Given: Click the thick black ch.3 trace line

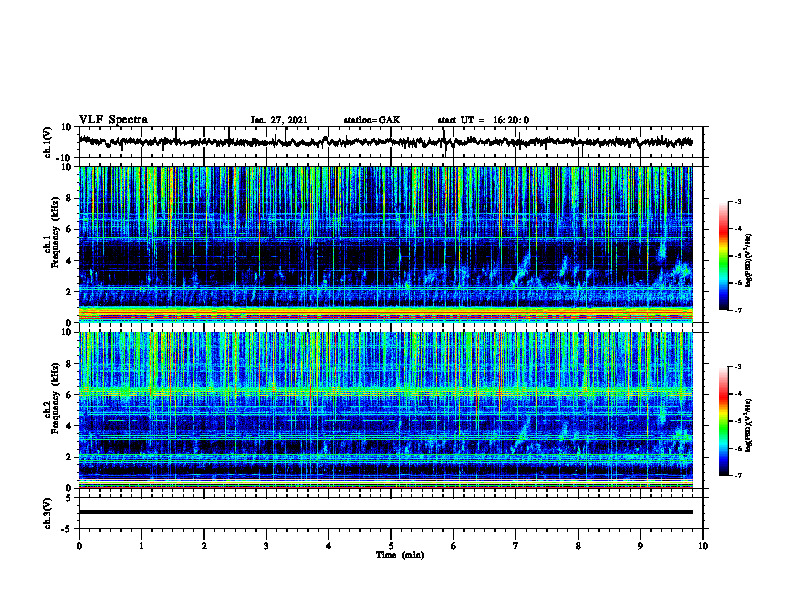Looking at the screenshot, I should (385, 512).
